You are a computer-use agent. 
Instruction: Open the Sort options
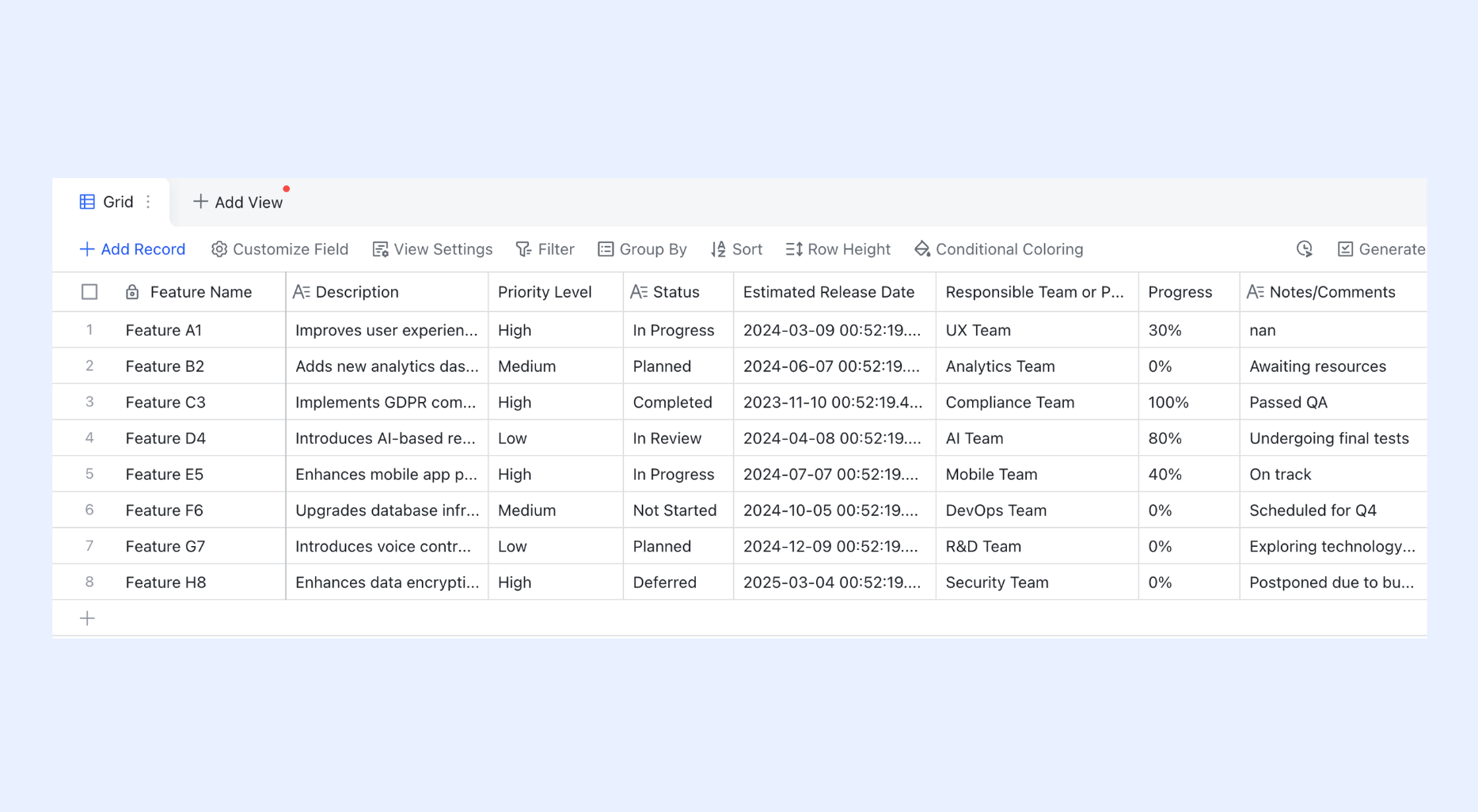[736, 249]
